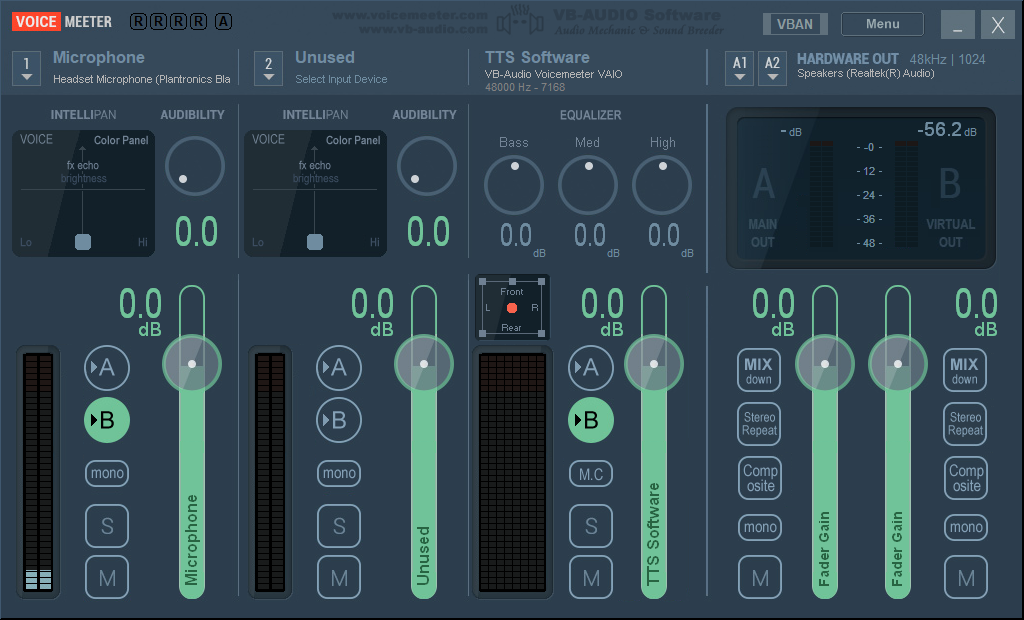Click the Front/Rear panning grid on TTS strip
Image resolution: width=1024 pixels, height=620 pixels.
tap(512, 306)
